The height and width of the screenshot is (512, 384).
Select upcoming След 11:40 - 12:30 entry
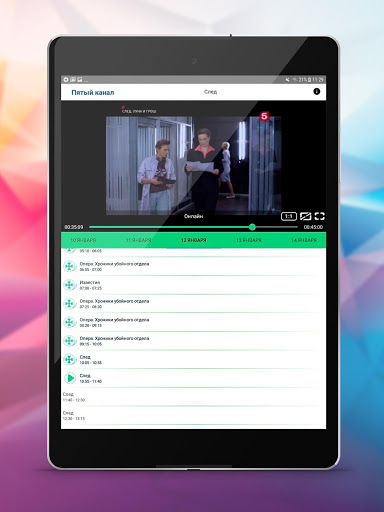(193, 397)
